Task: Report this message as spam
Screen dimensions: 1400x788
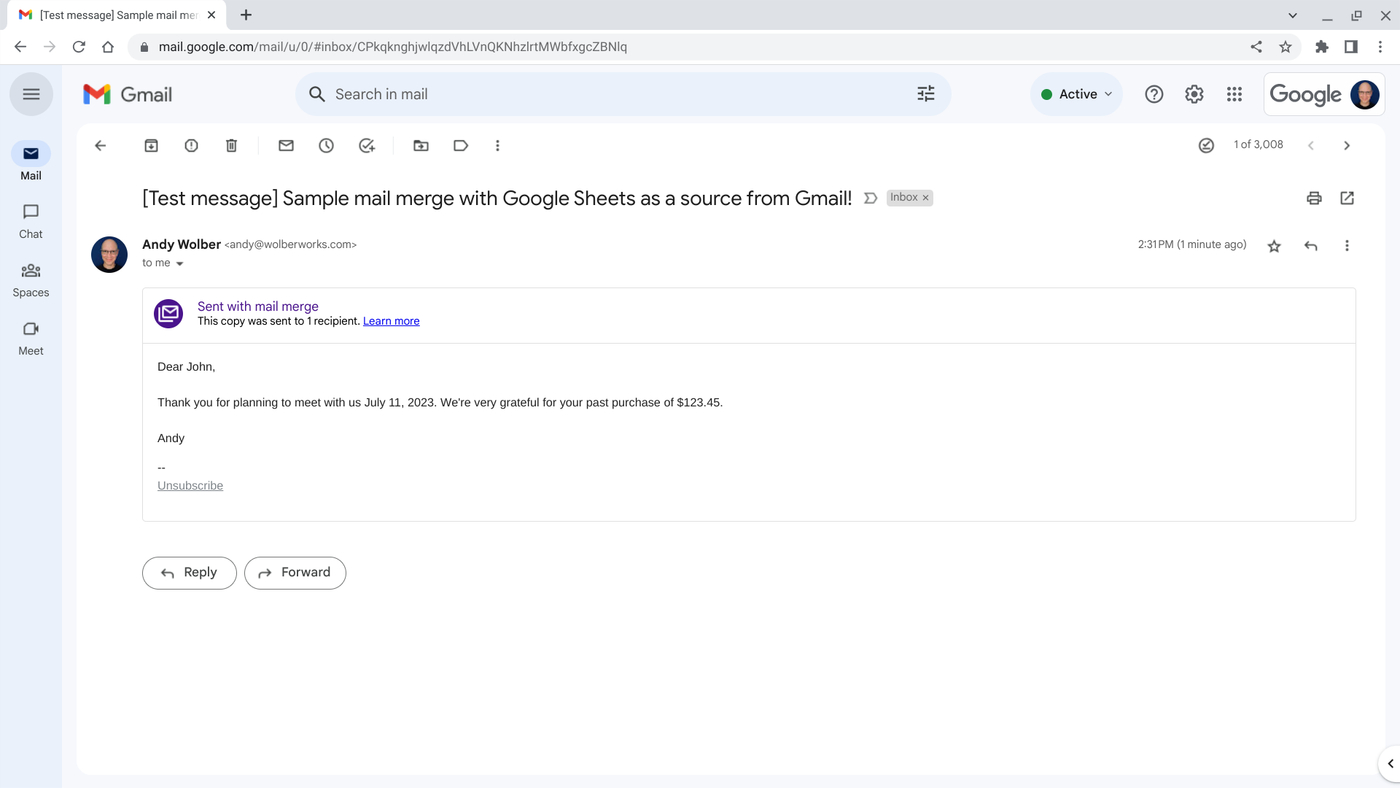Action: 191,145
